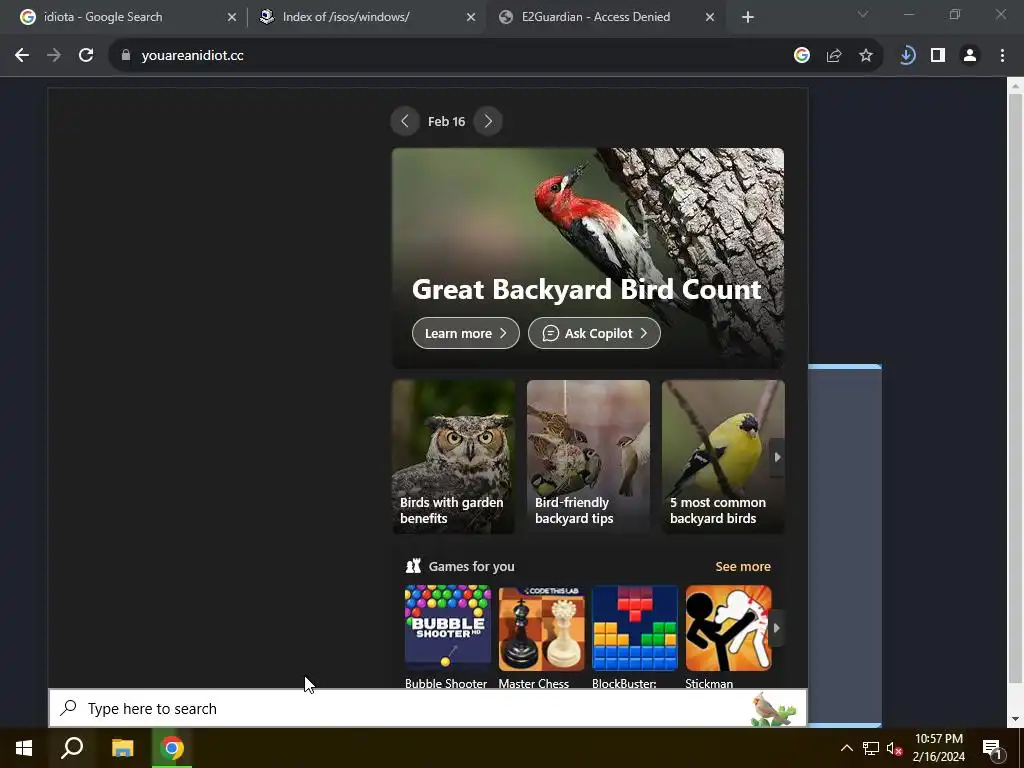Close the 'idiota - Google Search' tab

[x=232, y=18]
